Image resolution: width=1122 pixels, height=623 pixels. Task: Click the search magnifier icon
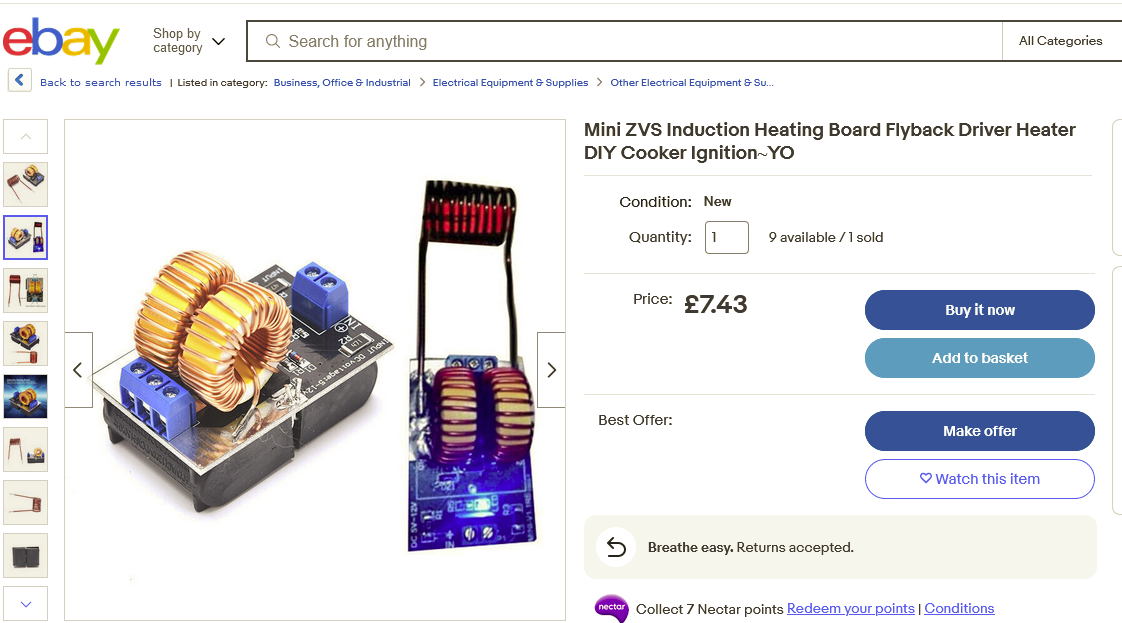tap(272, 41)
